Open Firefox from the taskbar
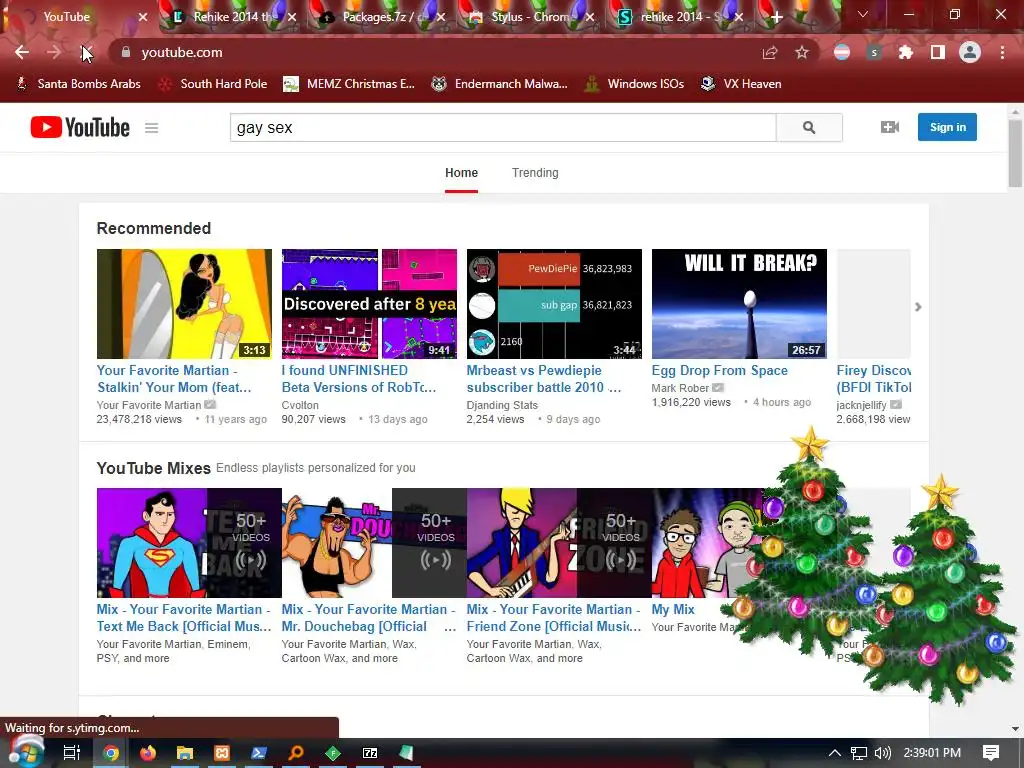The height and width of the screenshot is (768, 1024). coord(148,753)
